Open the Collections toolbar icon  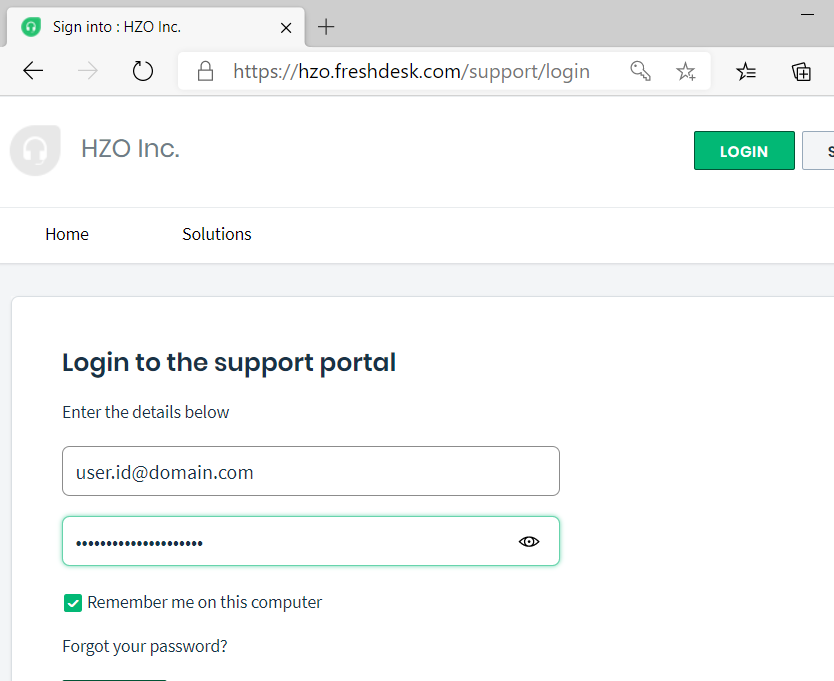[x=801, y=71]
